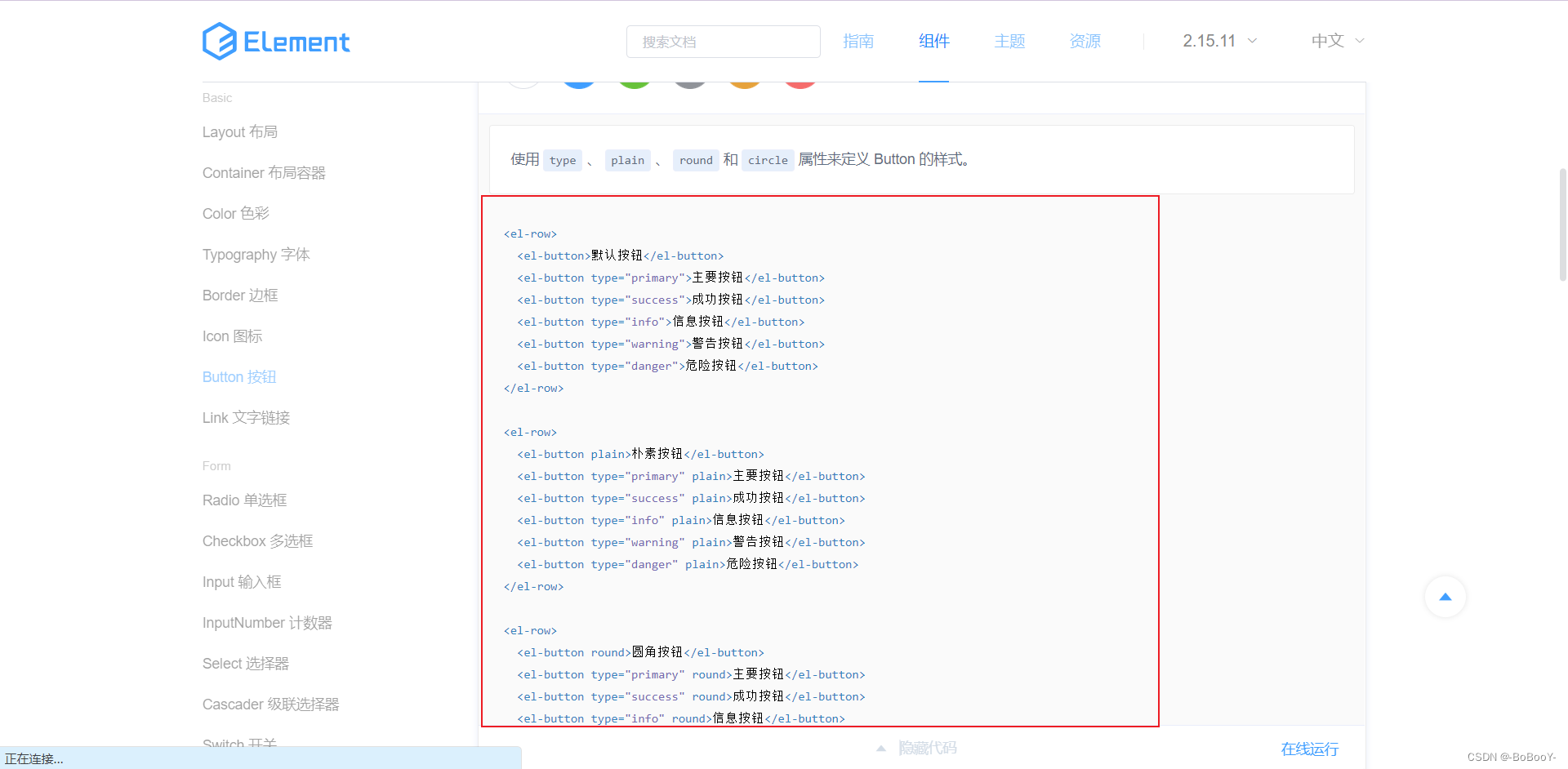Open the 2.15.11 version dropdown
This screenshot has height=769, width=1568.
(1220, 41)
